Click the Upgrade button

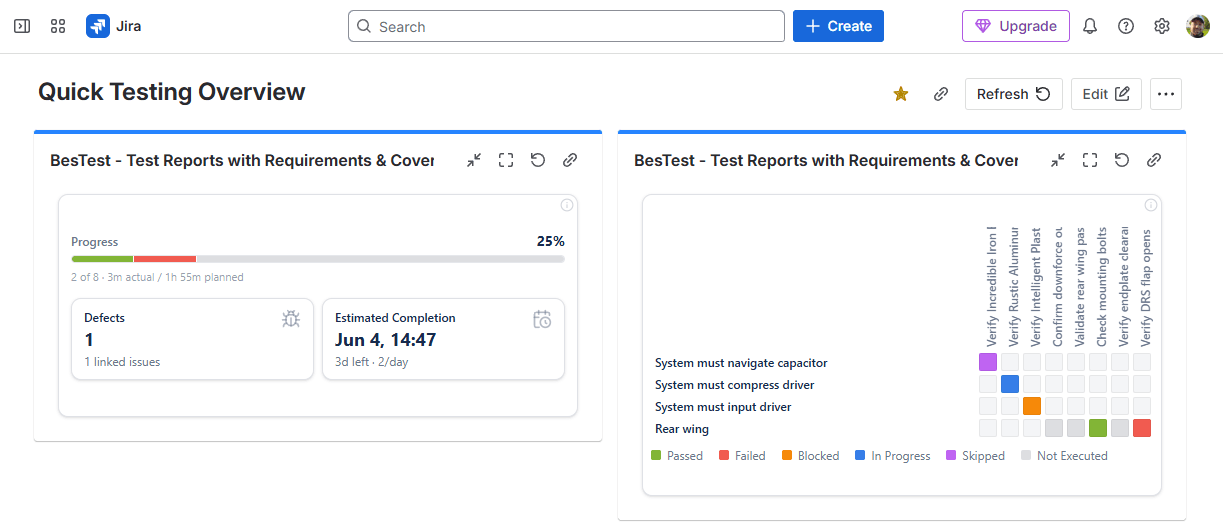coord(1016,26)
